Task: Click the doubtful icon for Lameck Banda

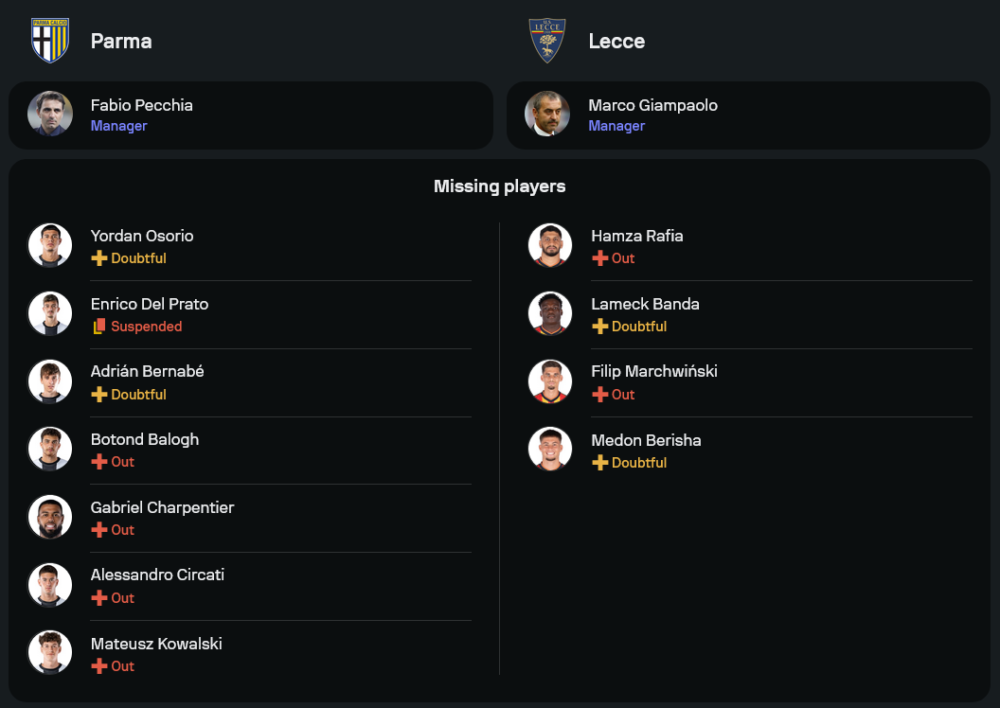Action: pos(600,327)
